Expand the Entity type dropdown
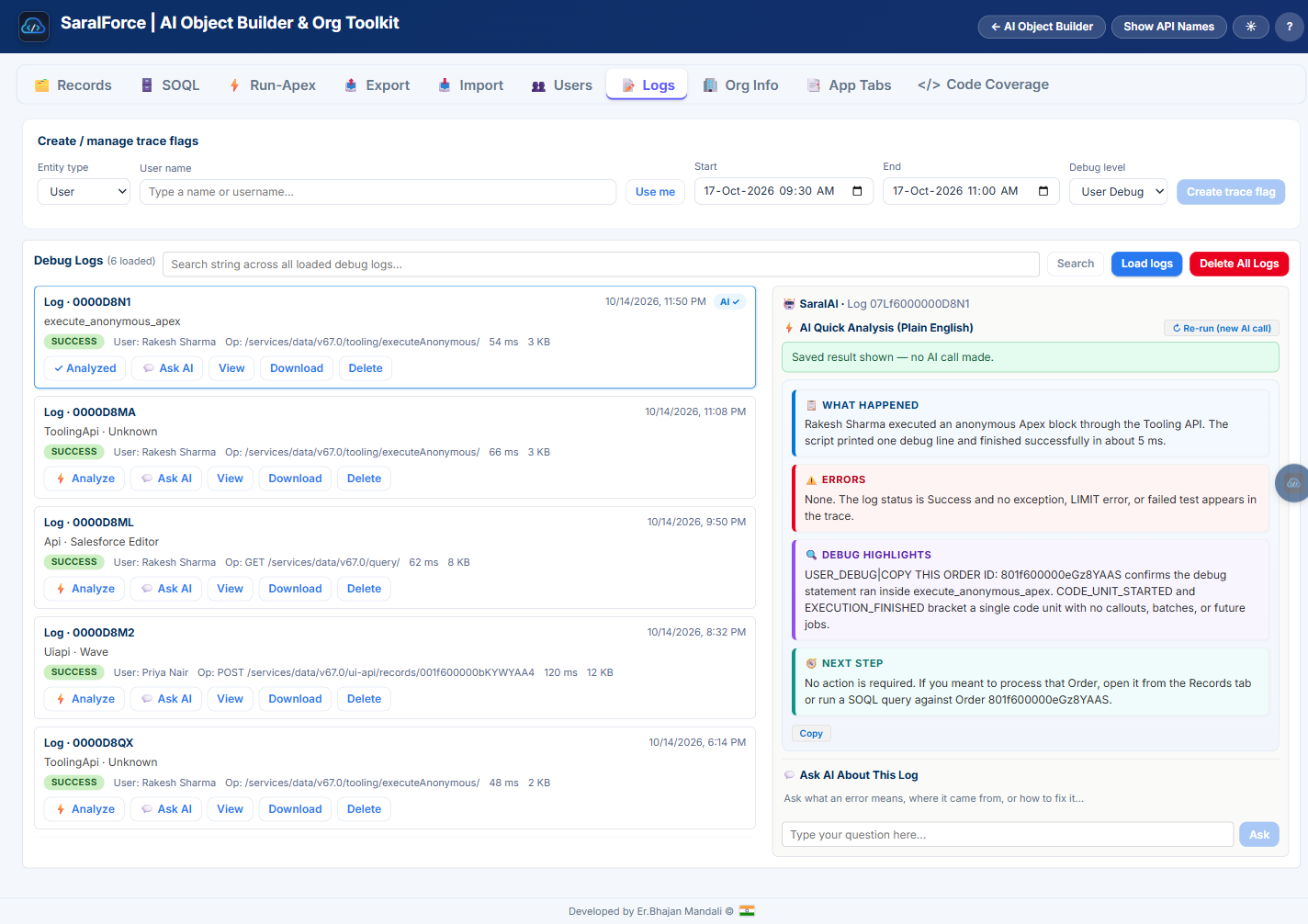This screenshot has width=1308, height=924. (84, 192)
